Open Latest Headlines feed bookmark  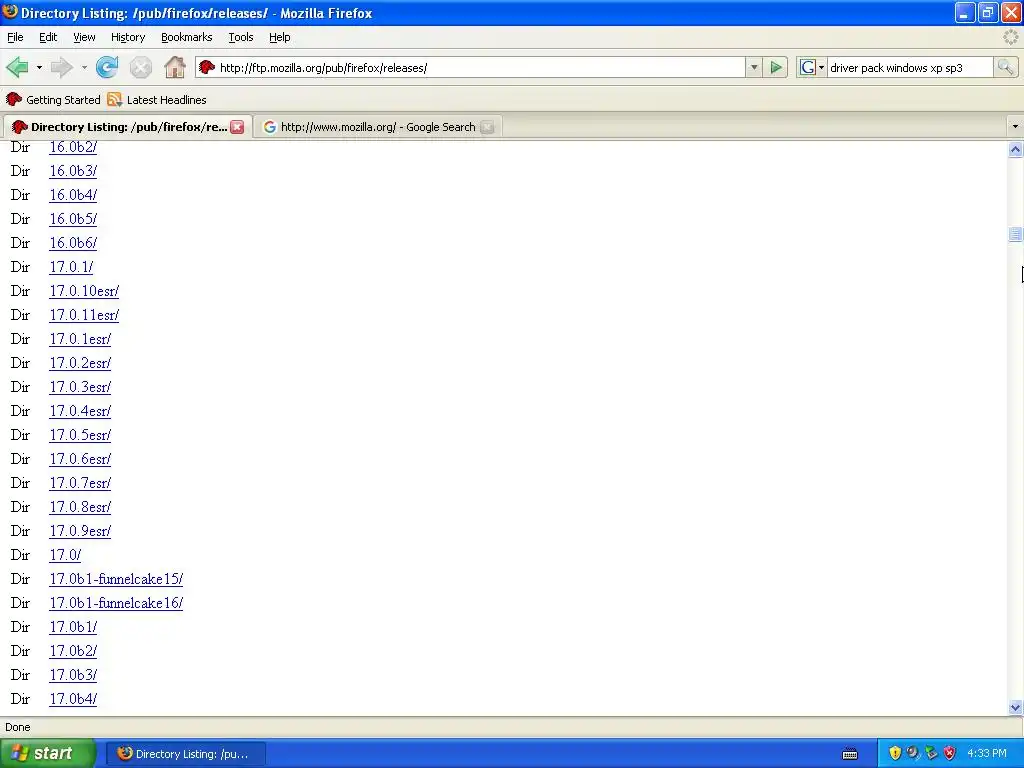coord(157,100)
